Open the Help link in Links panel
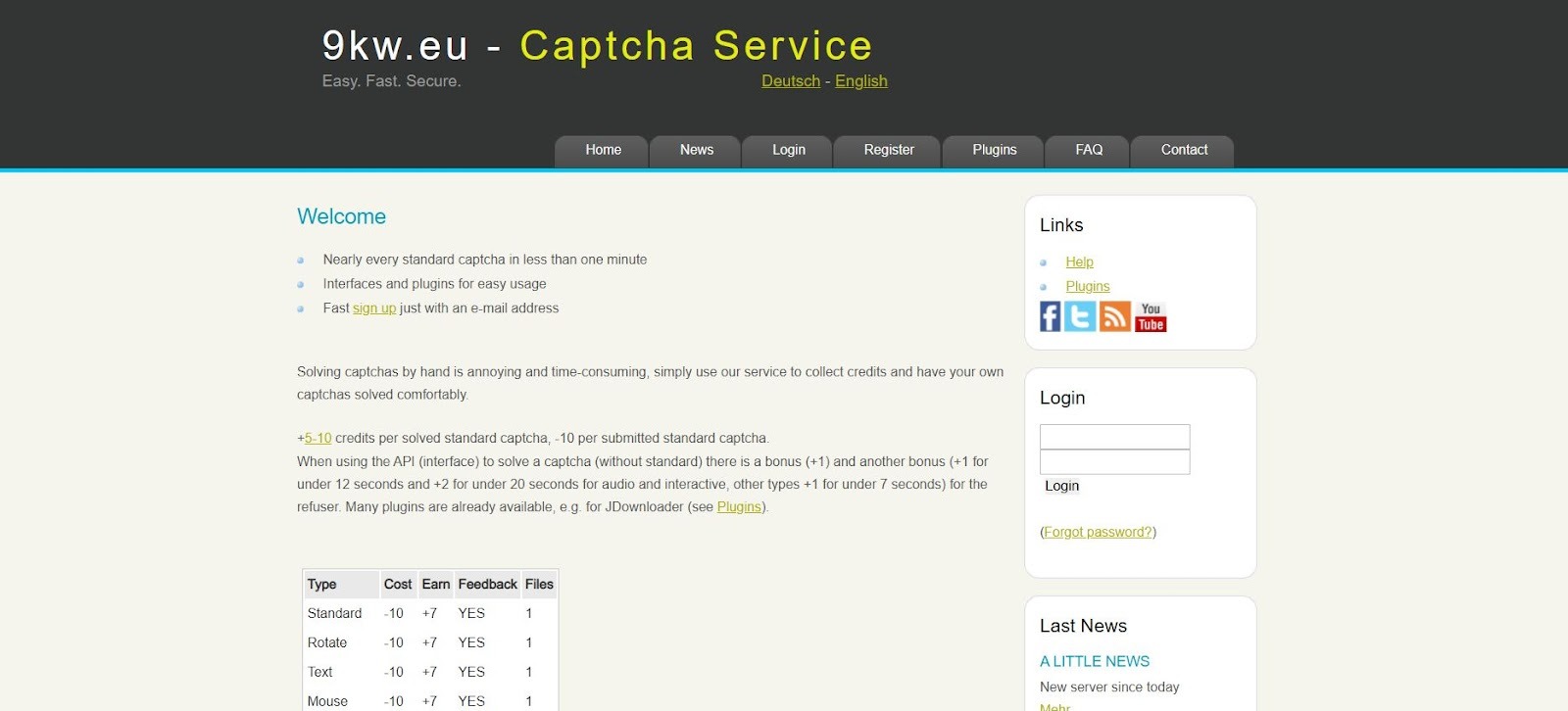Viewport: 1568px width, 711px height. 1079,262
